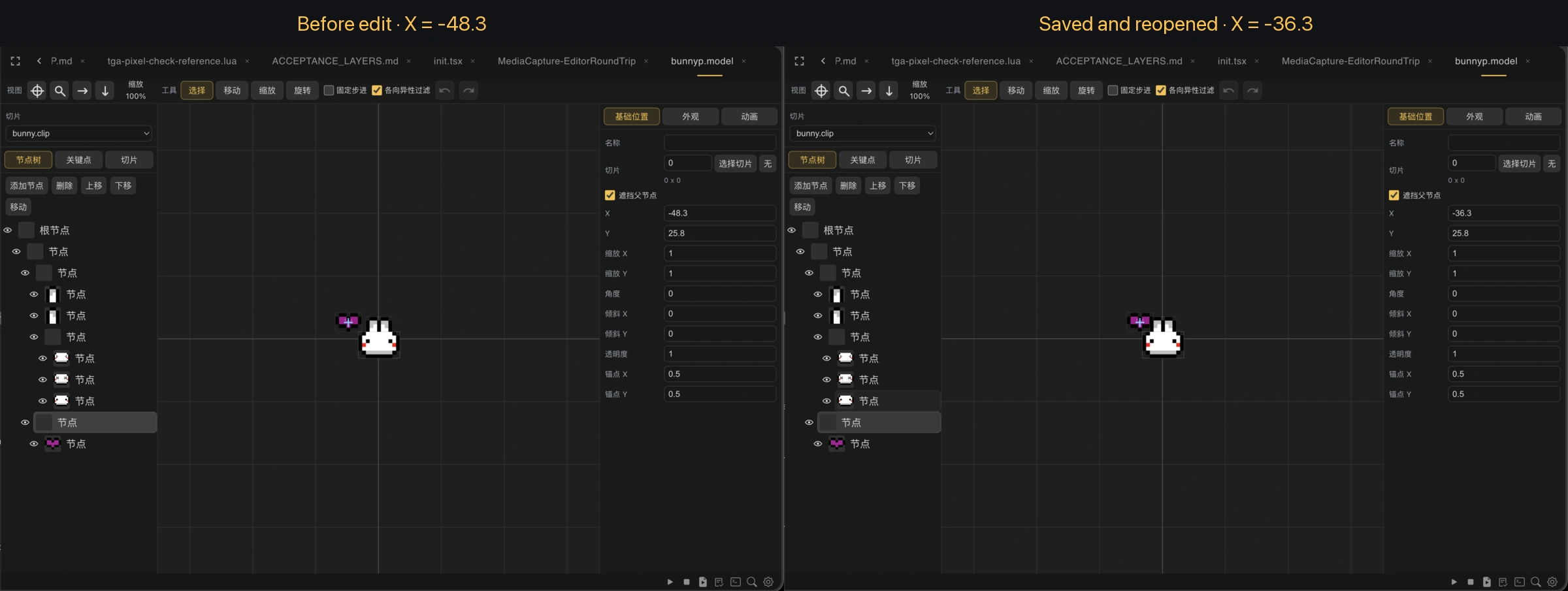Screen dimensions: 1568x591
Task: Select the 旋转 tool in the left window
Action: click(x=302, y=90)
